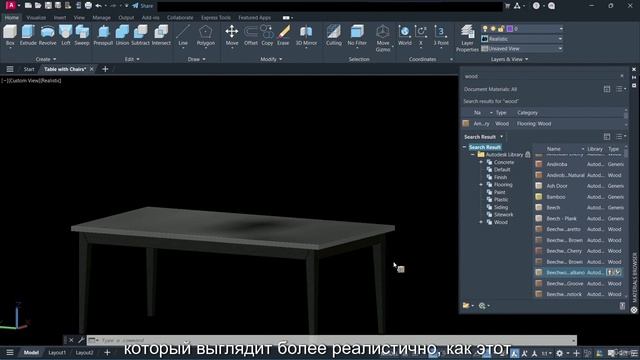This screenshot has width=640, height=360.
Task: Activate the Erase tool
Action: click(283, 35)
